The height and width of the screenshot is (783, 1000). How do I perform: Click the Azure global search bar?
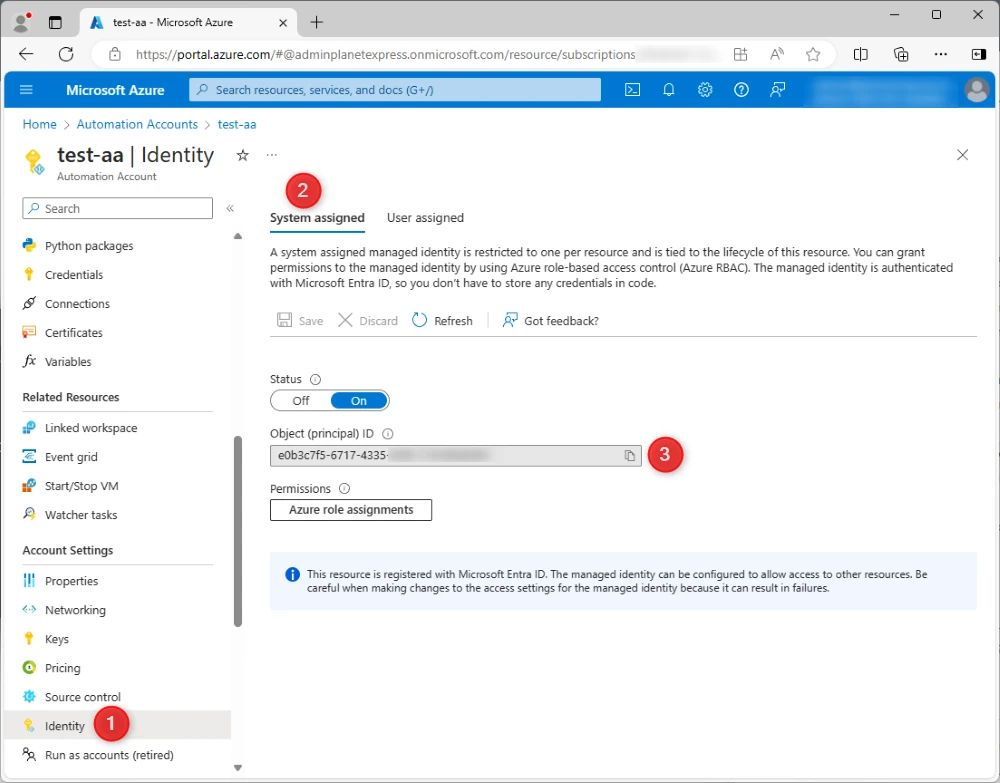coord(395,90)
